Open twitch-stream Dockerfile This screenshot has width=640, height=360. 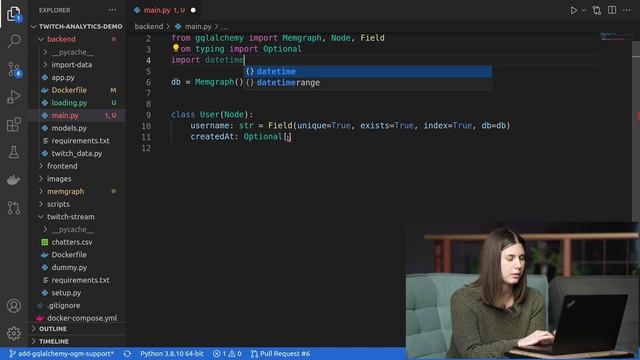click(x=77, y=255)
